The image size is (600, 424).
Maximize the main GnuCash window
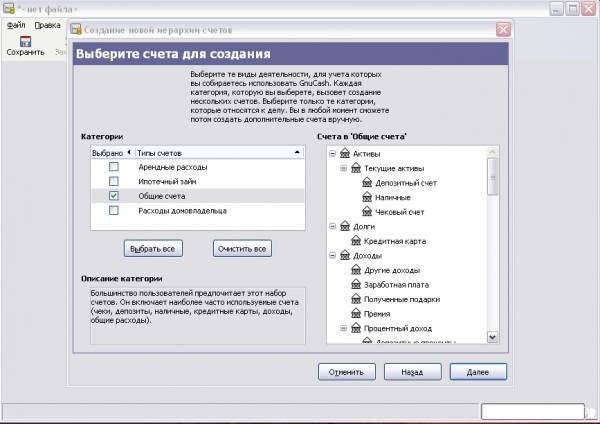(x=572, y=8)
